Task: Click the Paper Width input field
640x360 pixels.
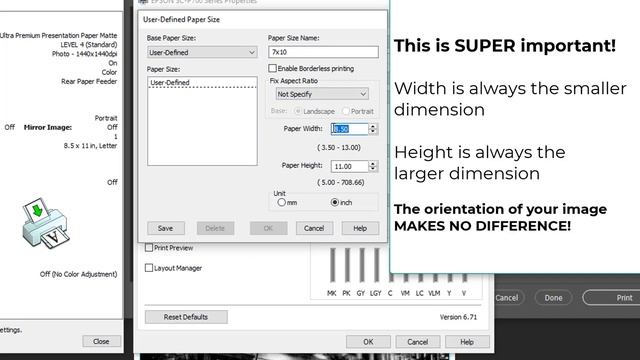Action: click(x=349, y=129)
